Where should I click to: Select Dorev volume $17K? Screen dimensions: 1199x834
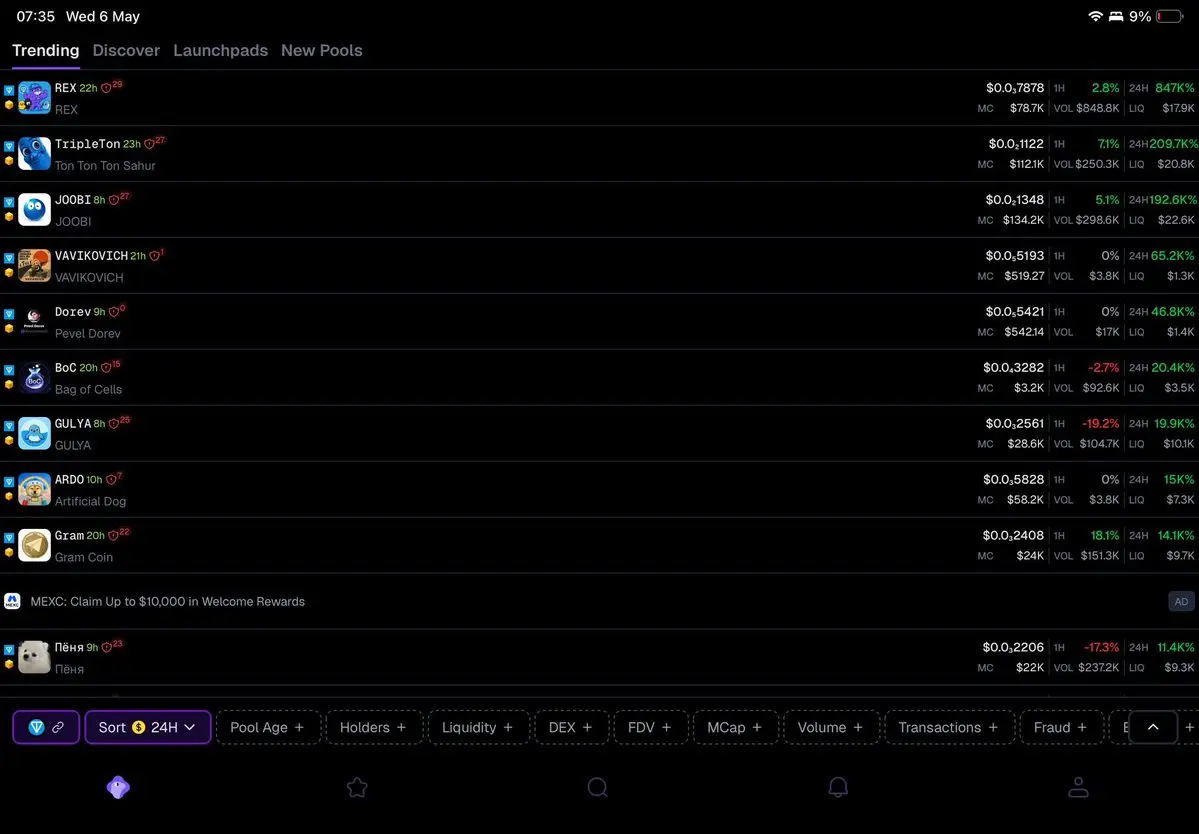click(x=1106, y=332)
